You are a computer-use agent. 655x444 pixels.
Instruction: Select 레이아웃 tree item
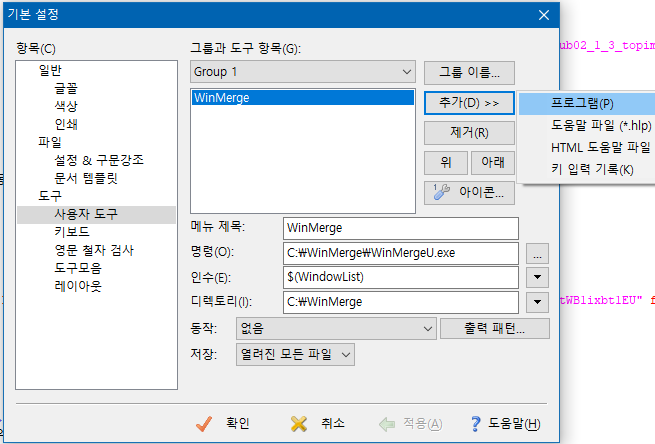[x=78, y=286]
